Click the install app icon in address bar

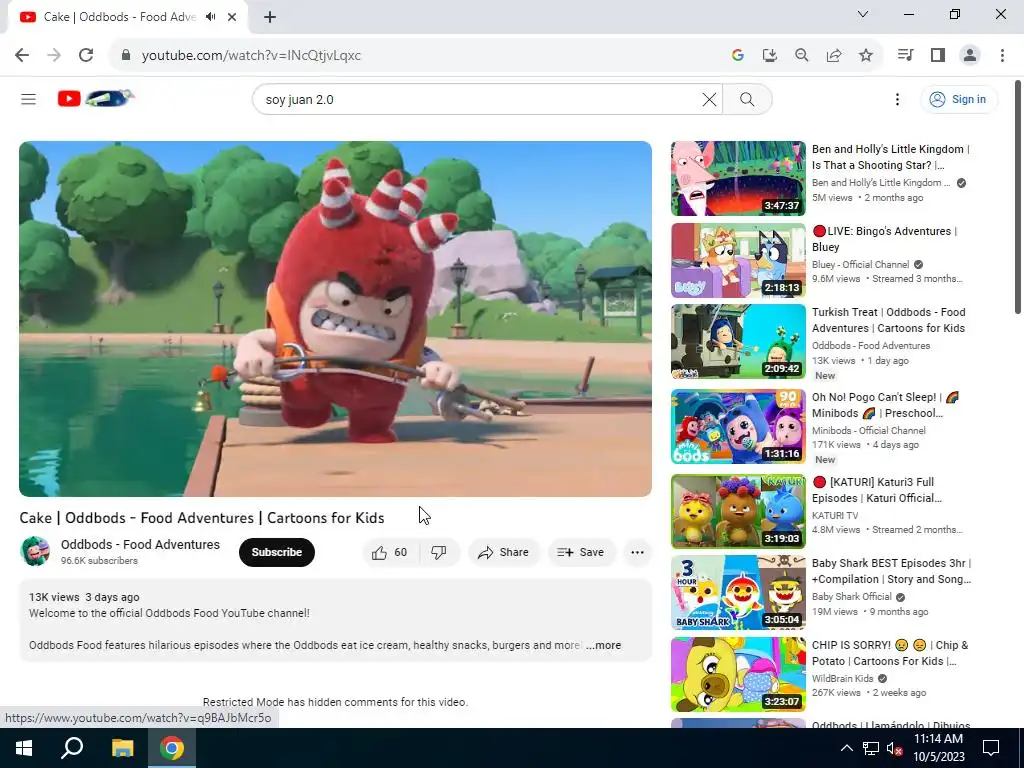coord(770,56)
